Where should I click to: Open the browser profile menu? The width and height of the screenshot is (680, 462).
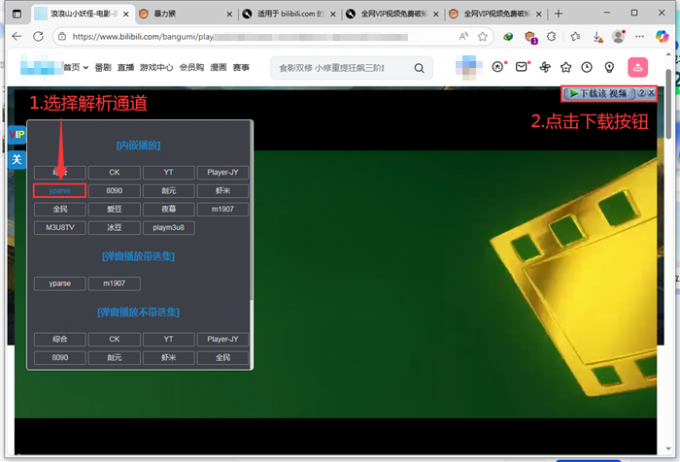pyautogui.click(x=618, y=36)
